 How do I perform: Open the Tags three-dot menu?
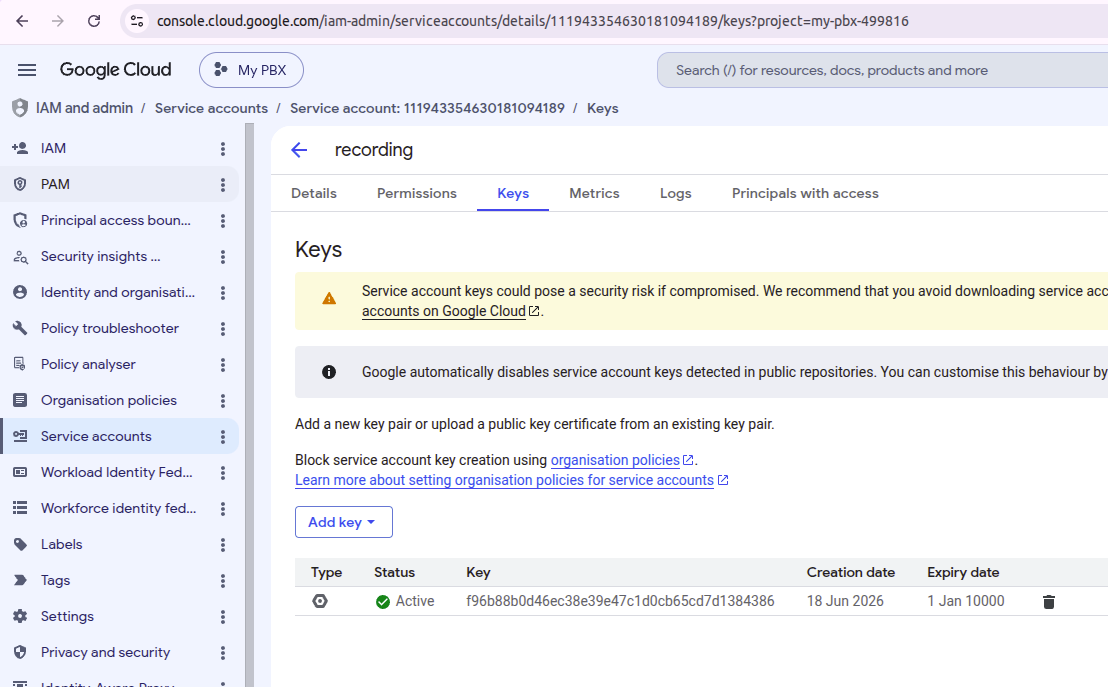pyautogui.click(x=223, y=581)
